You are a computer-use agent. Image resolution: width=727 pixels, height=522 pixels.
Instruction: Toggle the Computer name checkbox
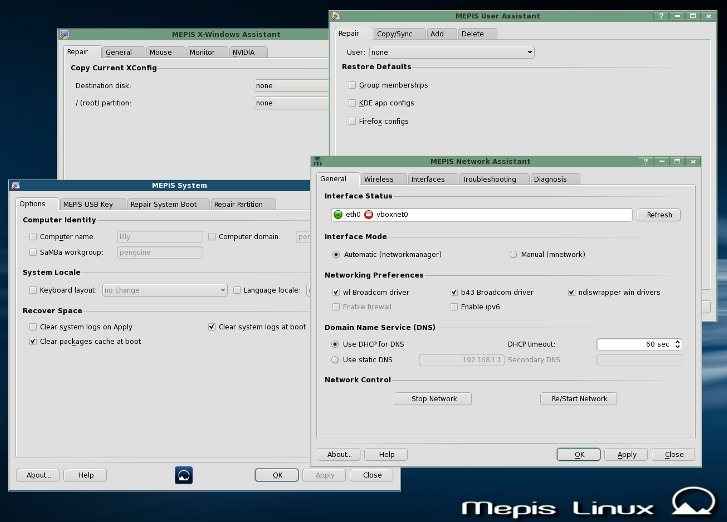(33, 236)
